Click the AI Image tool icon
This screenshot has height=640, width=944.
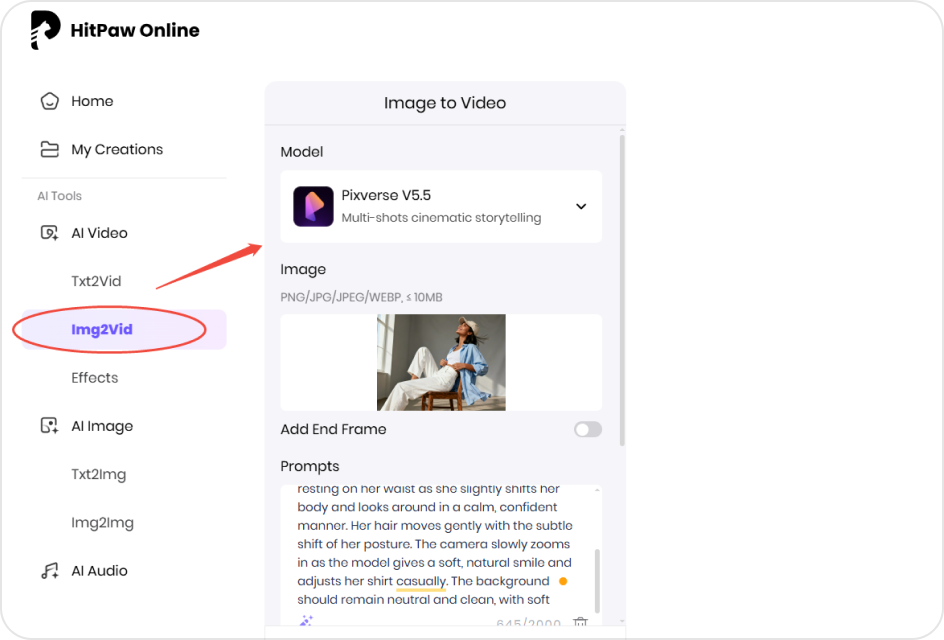point(48,425)
